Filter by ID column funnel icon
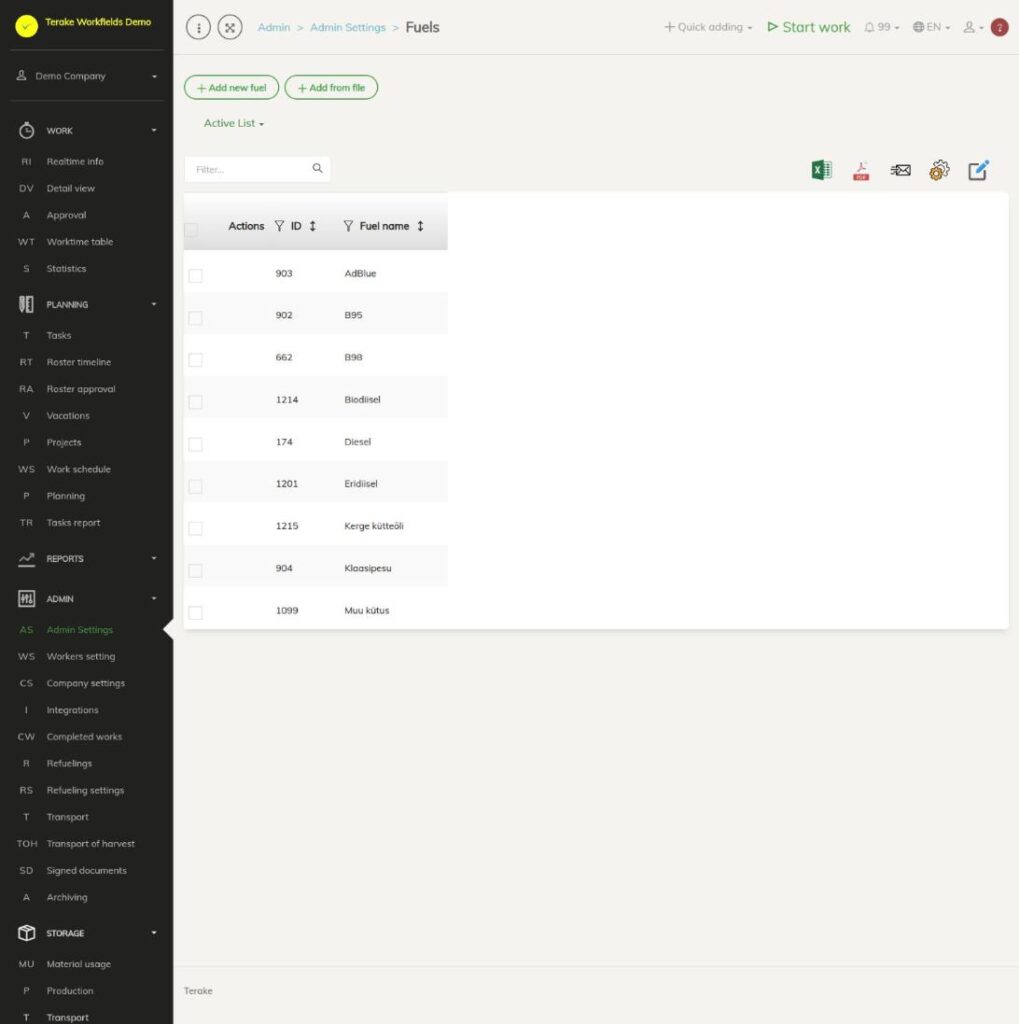Image resolution: width=1019 pixels, height=1024 pixels. pos(280,226)
